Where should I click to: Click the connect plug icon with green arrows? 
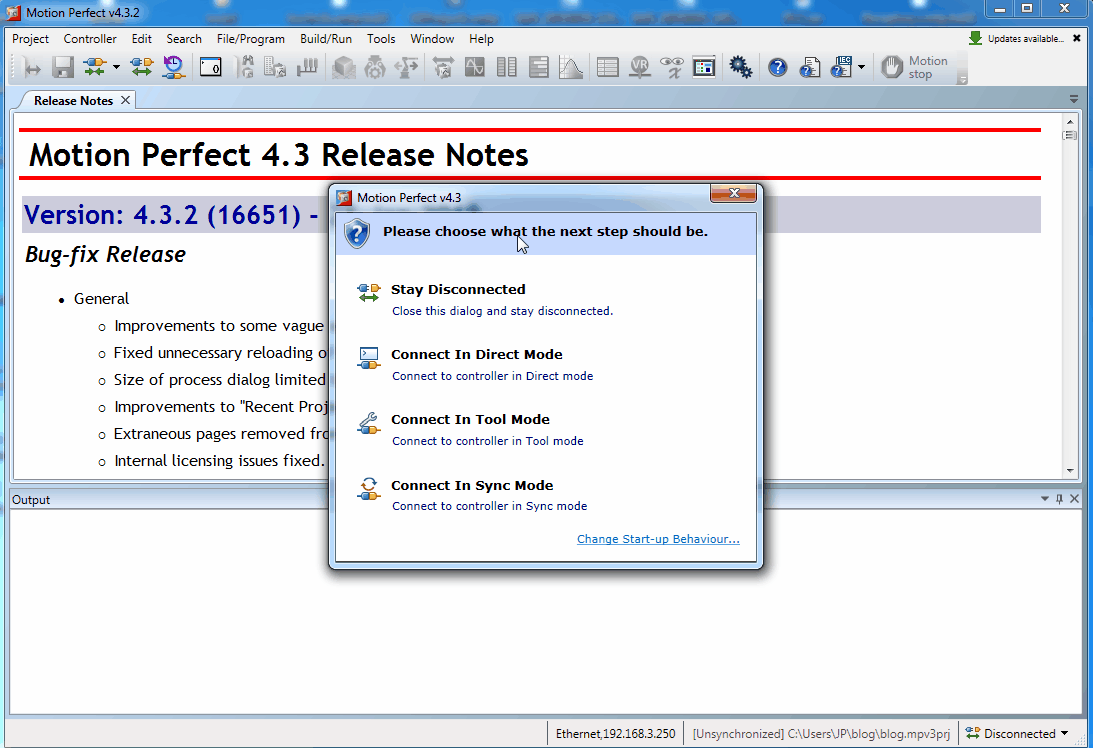95,68
